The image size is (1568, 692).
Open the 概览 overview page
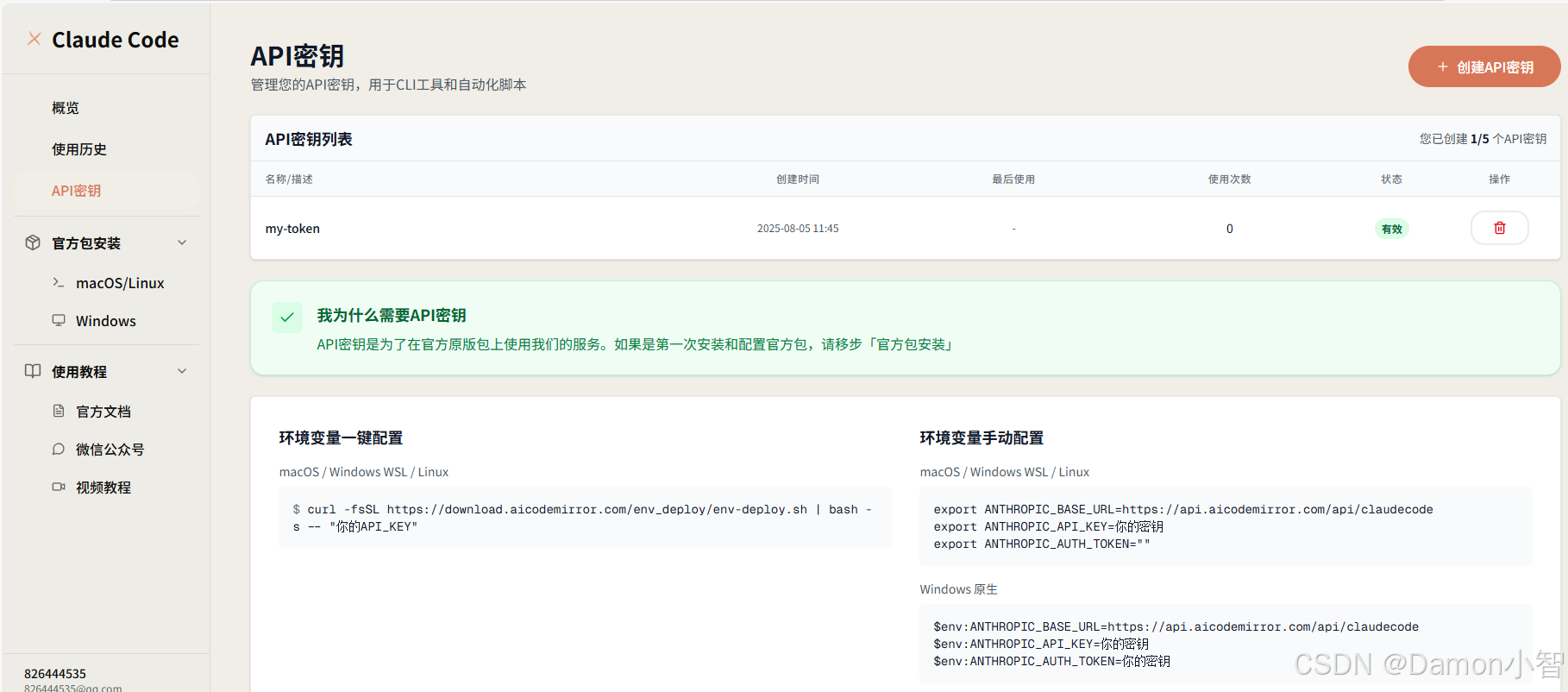pos(66,108)
